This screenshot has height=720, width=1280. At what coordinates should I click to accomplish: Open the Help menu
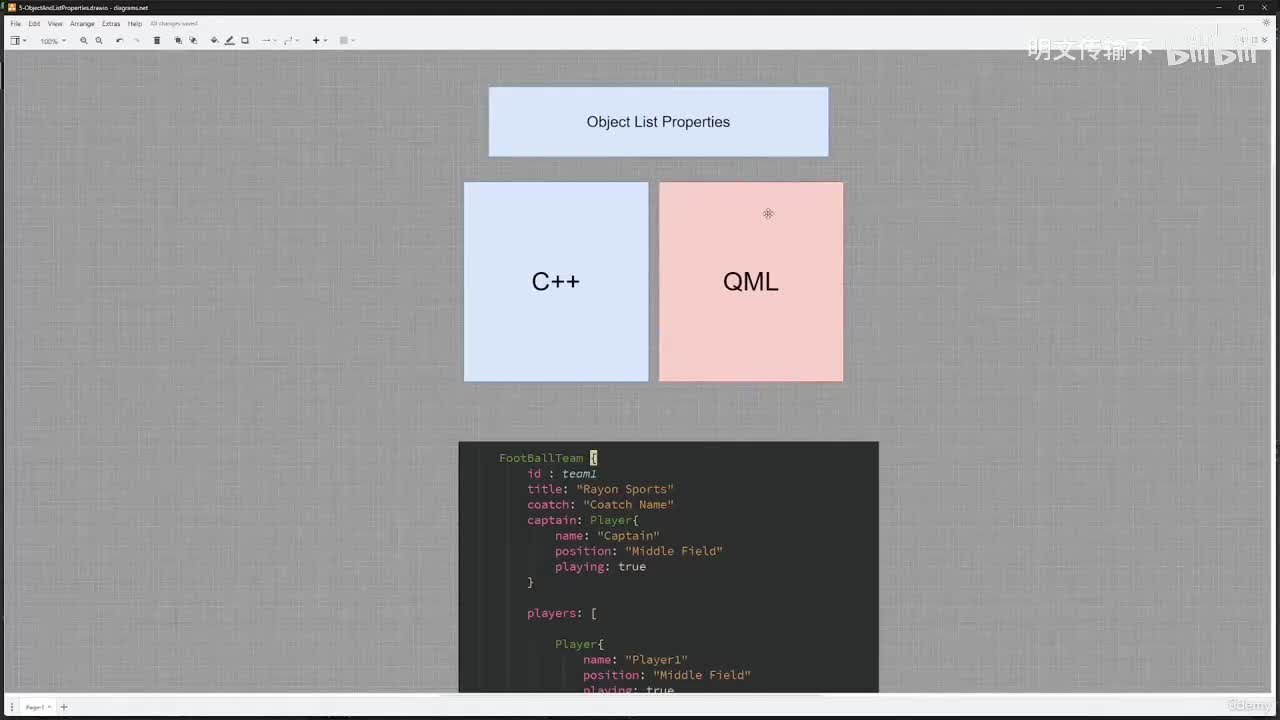click(135, 23)
